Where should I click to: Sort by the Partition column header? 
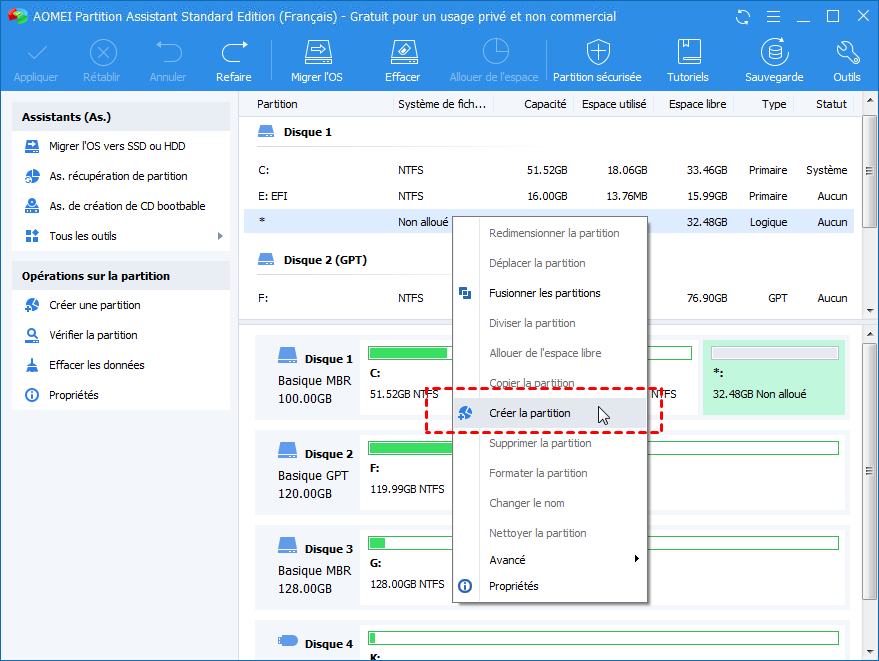(277, 104)
